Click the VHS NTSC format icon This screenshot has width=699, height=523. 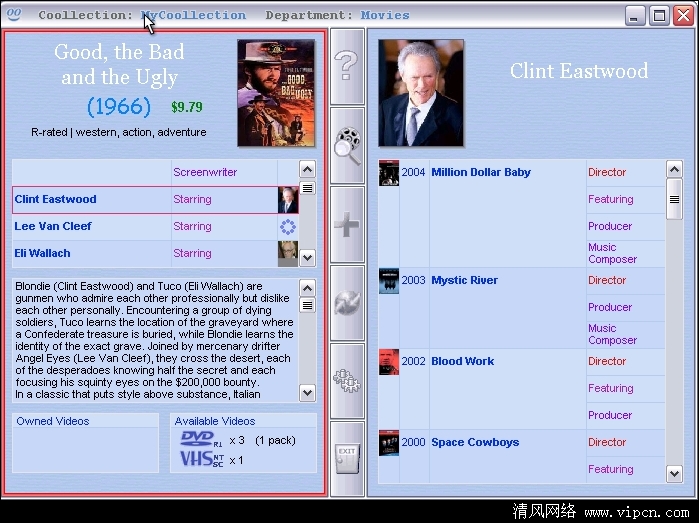tap(201, 459)
